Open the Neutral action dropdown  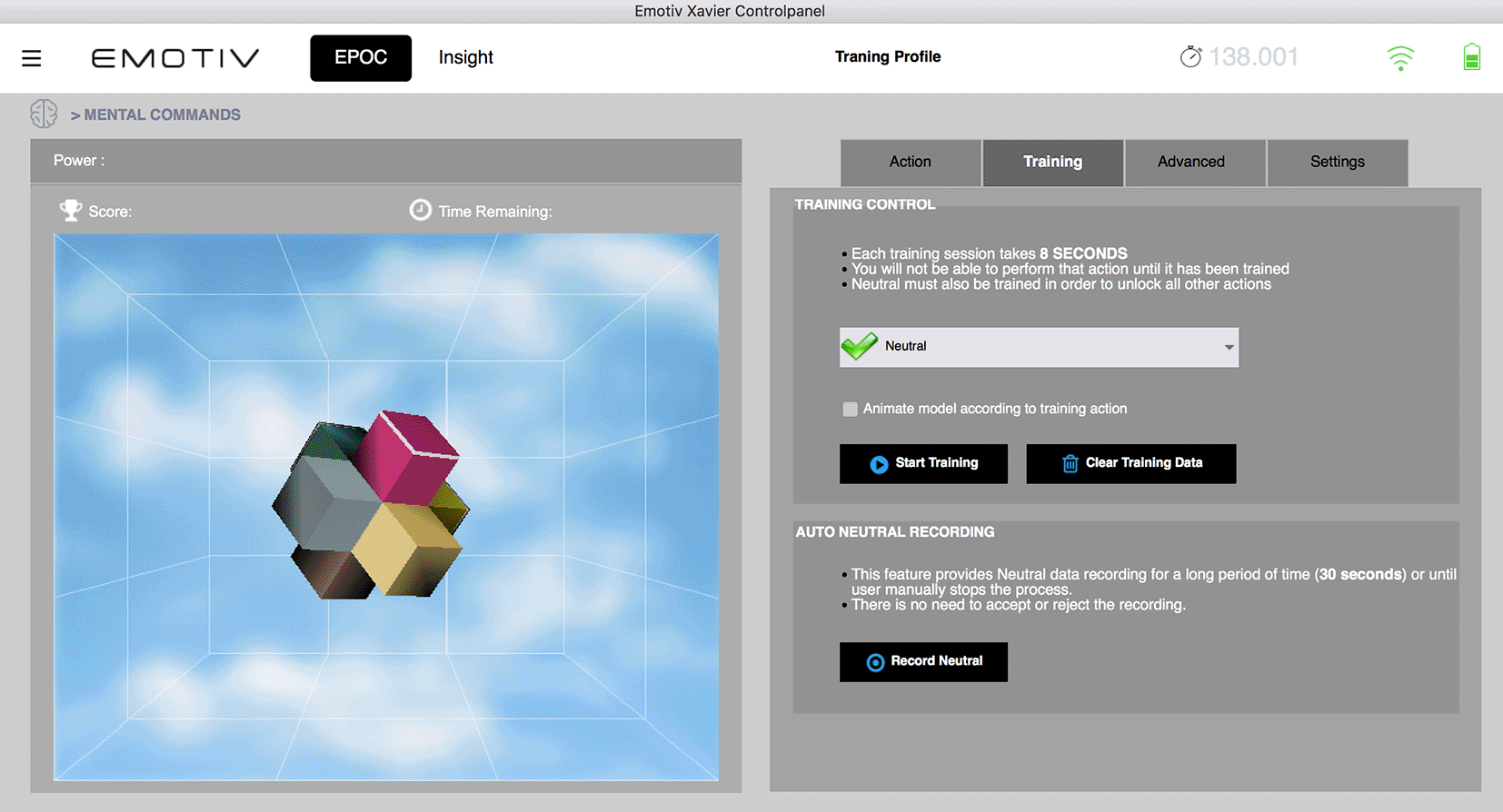tap(1038, 347)
